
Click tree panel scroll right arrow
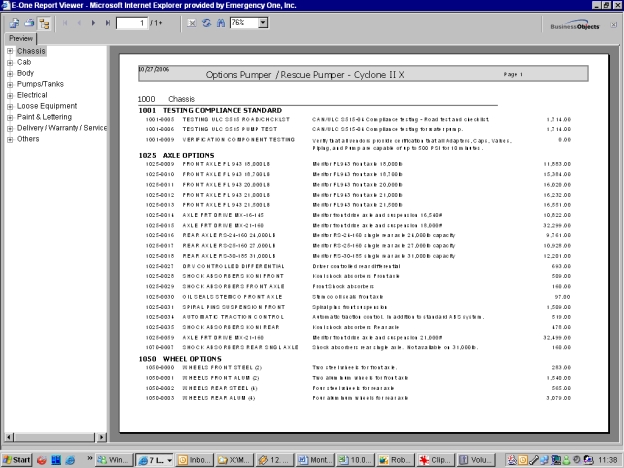[x=102, y=437]
